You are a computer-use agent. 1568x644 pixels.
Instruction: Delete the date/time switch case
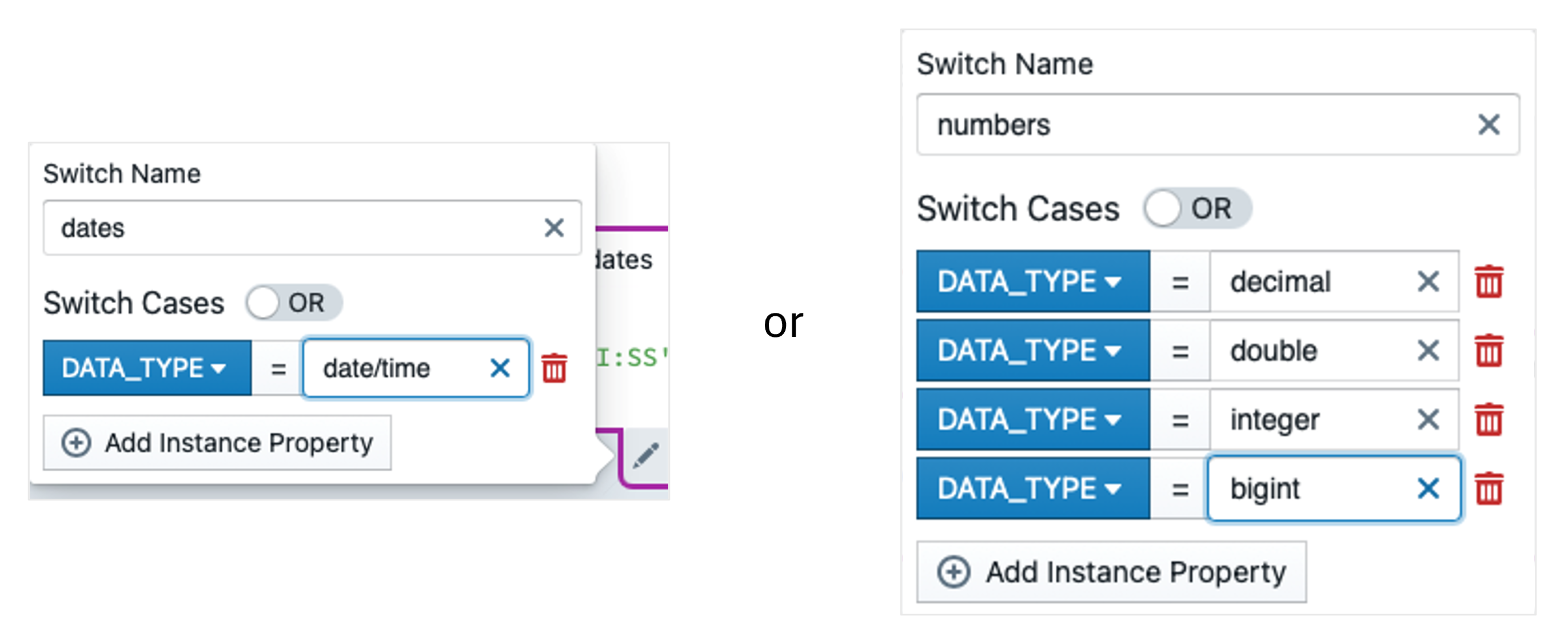(554, 368)
